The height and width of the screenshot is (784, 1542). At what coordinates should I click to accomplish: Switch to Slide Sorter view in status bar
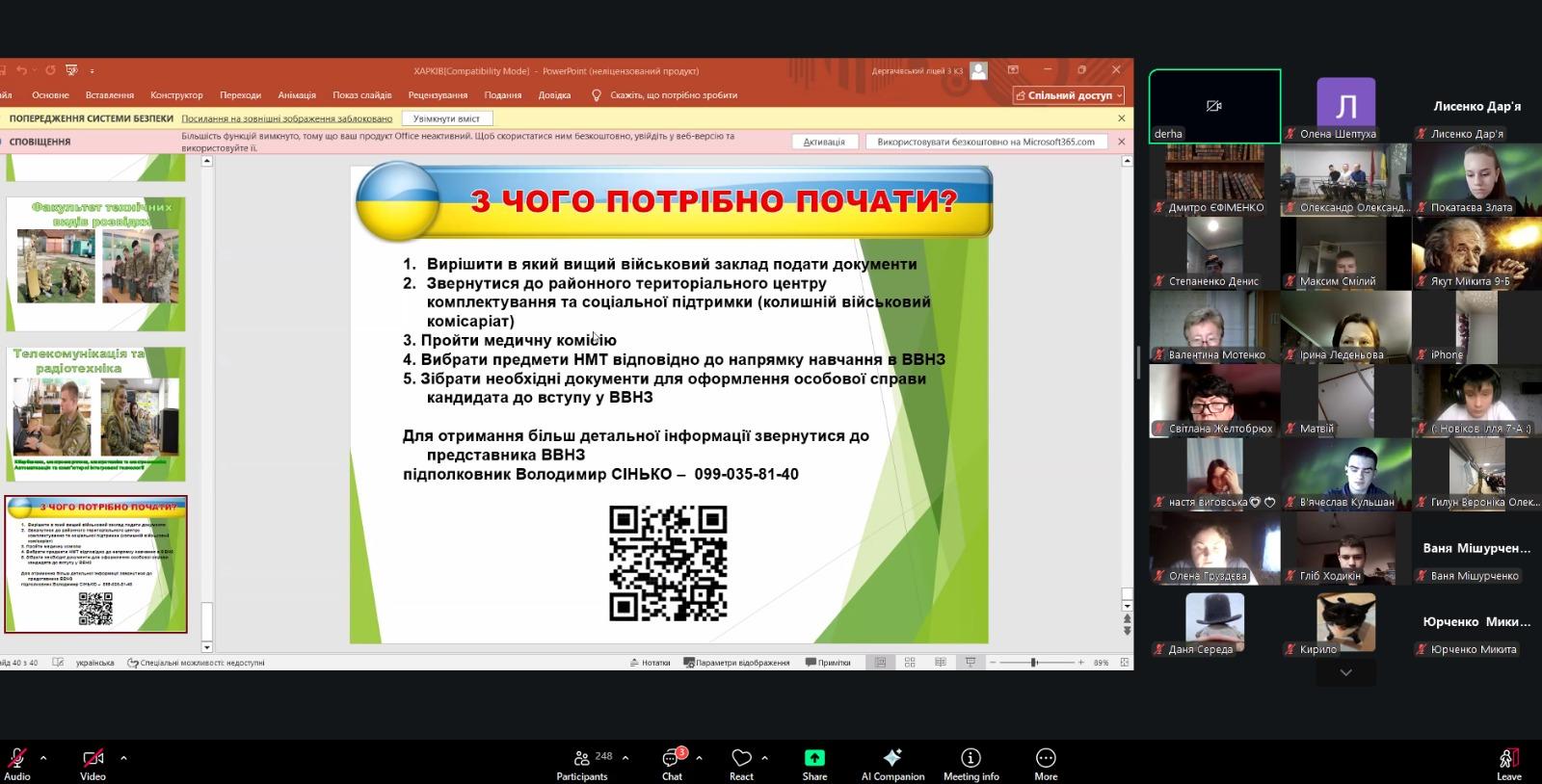click(910, 663)
